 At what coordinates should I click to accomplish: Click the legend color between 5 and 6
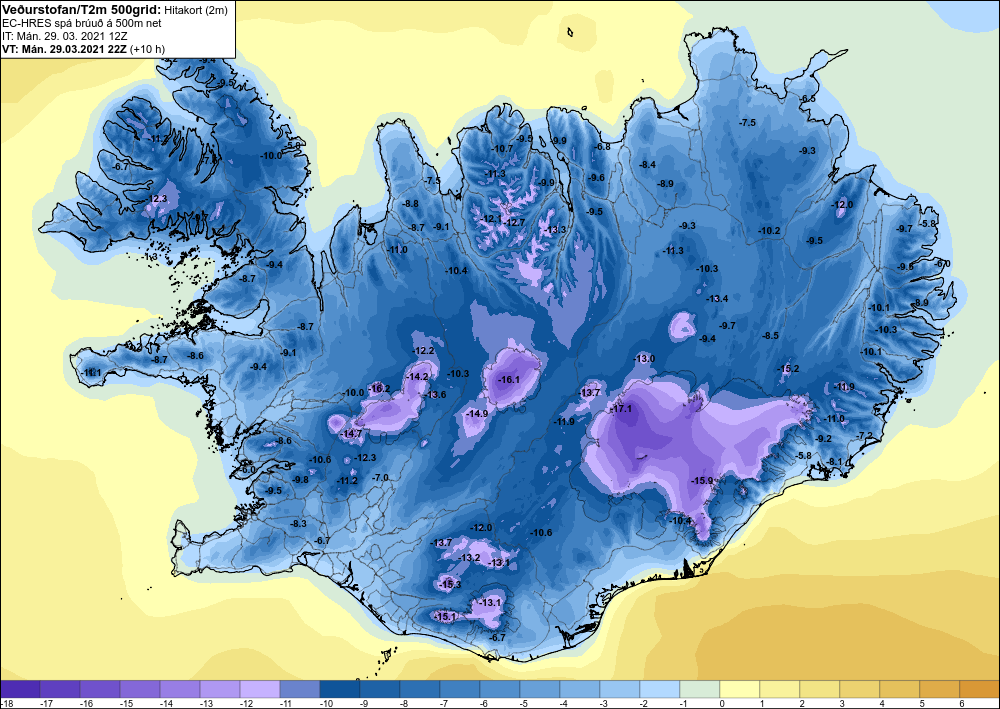tap(939, 689)
